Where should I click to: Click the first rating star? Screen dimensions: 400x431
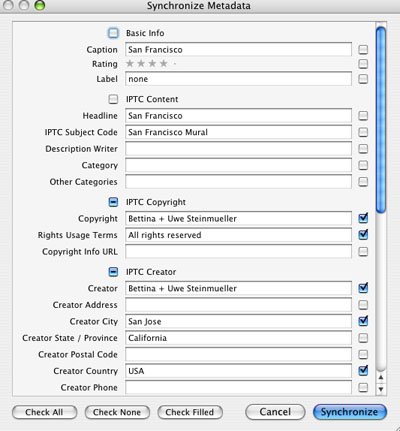coord(130,63)
